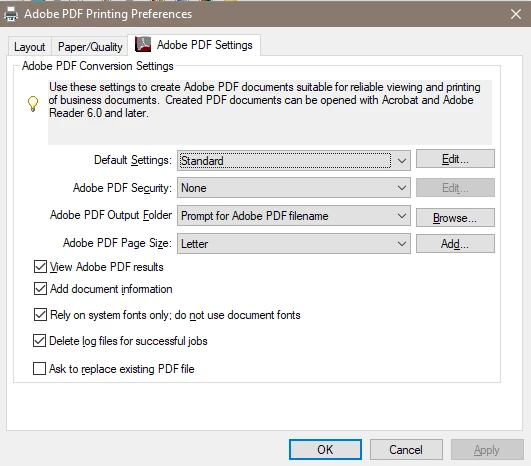Select the Adobe PDF Settings tab
The height and width of the screenshot is (466, 531).
tap(194, 45)
